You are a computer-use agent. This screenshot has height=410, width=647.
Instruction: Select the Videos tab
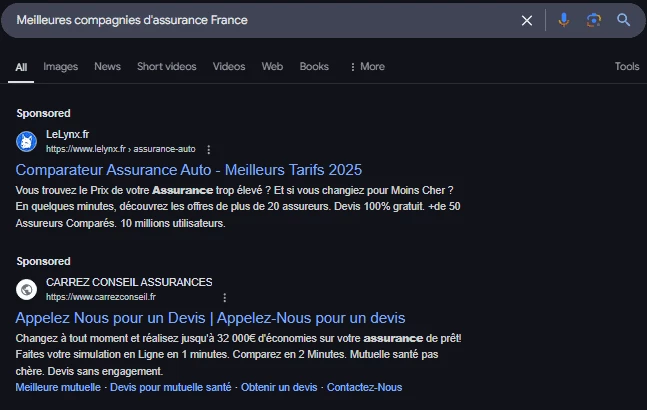pos(229,67)
